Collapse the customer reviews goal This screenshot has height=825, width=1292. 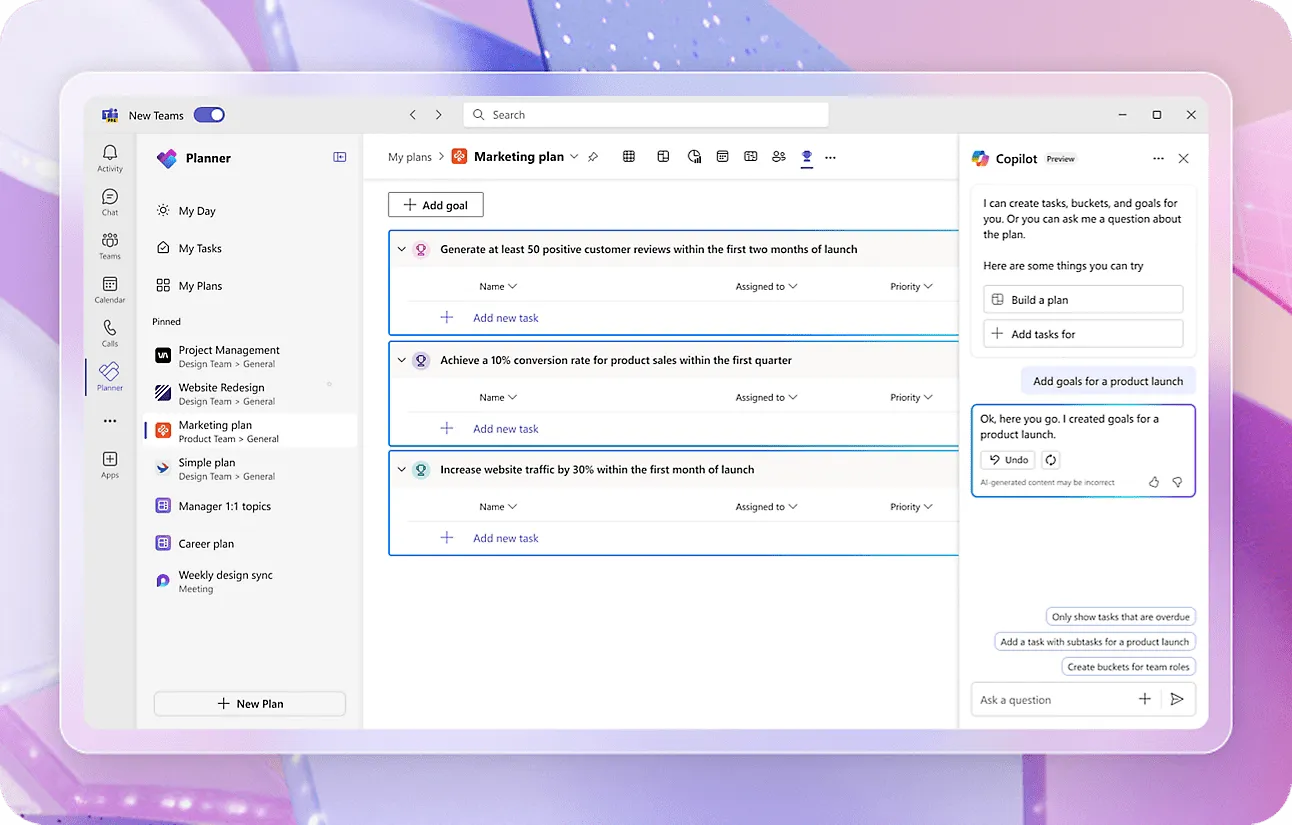[402, 249]
